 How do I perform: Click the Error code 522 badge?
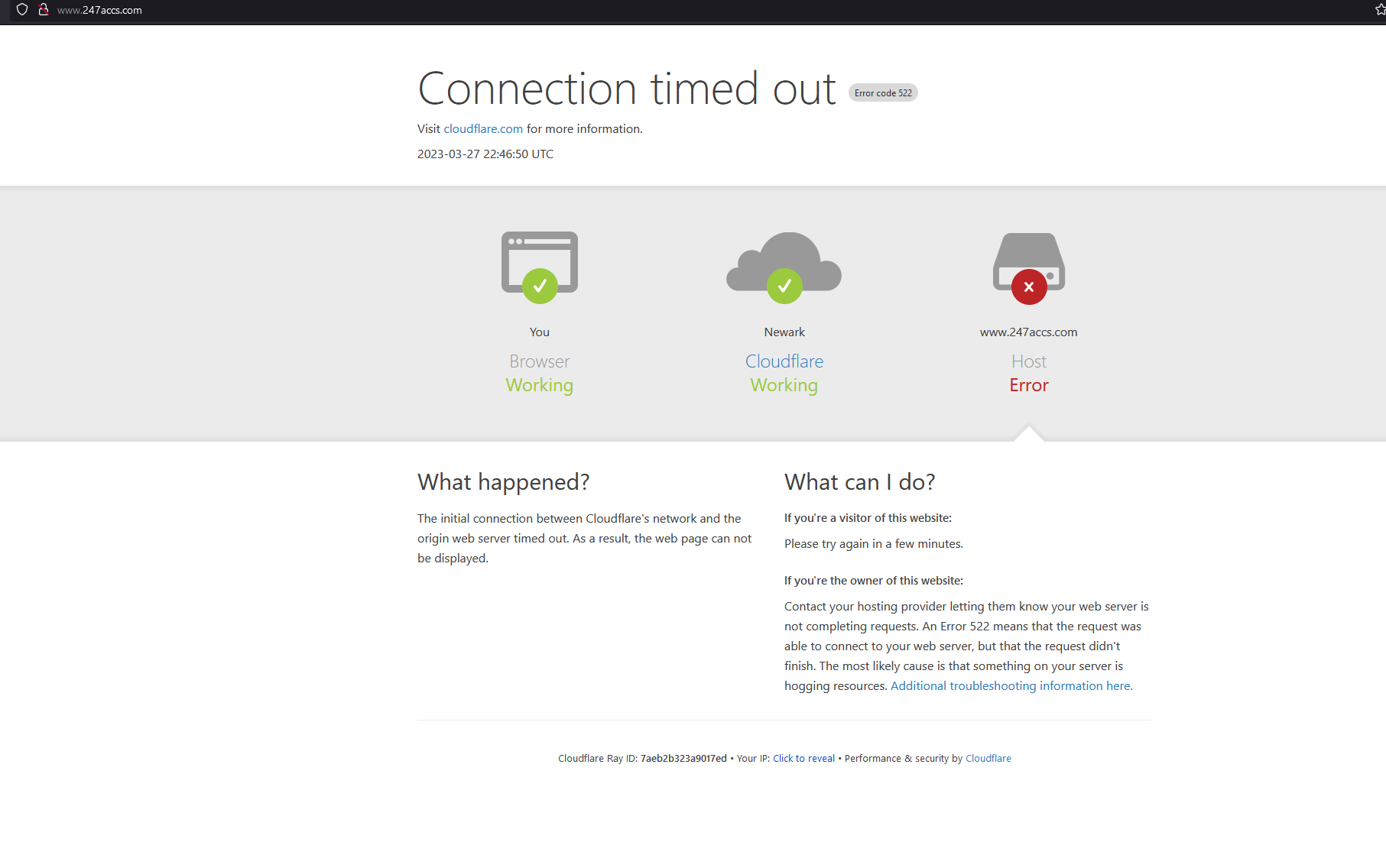[883, 92]
